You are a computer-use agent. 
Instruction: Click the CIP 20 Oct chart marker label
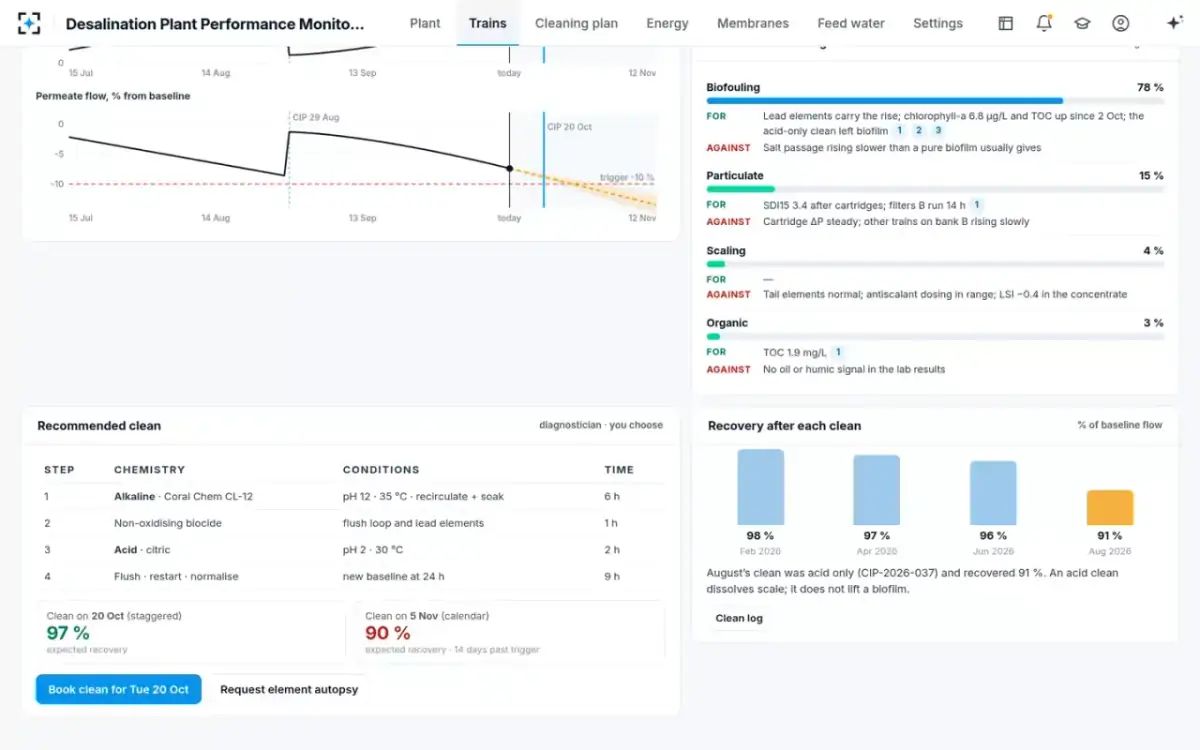pyautogui.click(x=569, y=127)
